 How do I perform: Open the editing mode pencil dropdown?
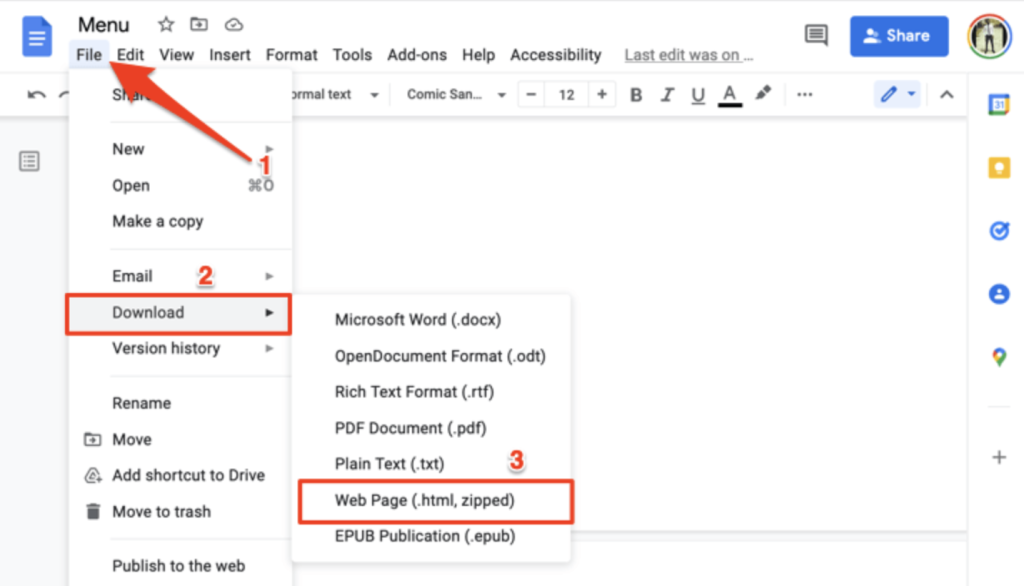pyautogui.click(x=897, y=95)
